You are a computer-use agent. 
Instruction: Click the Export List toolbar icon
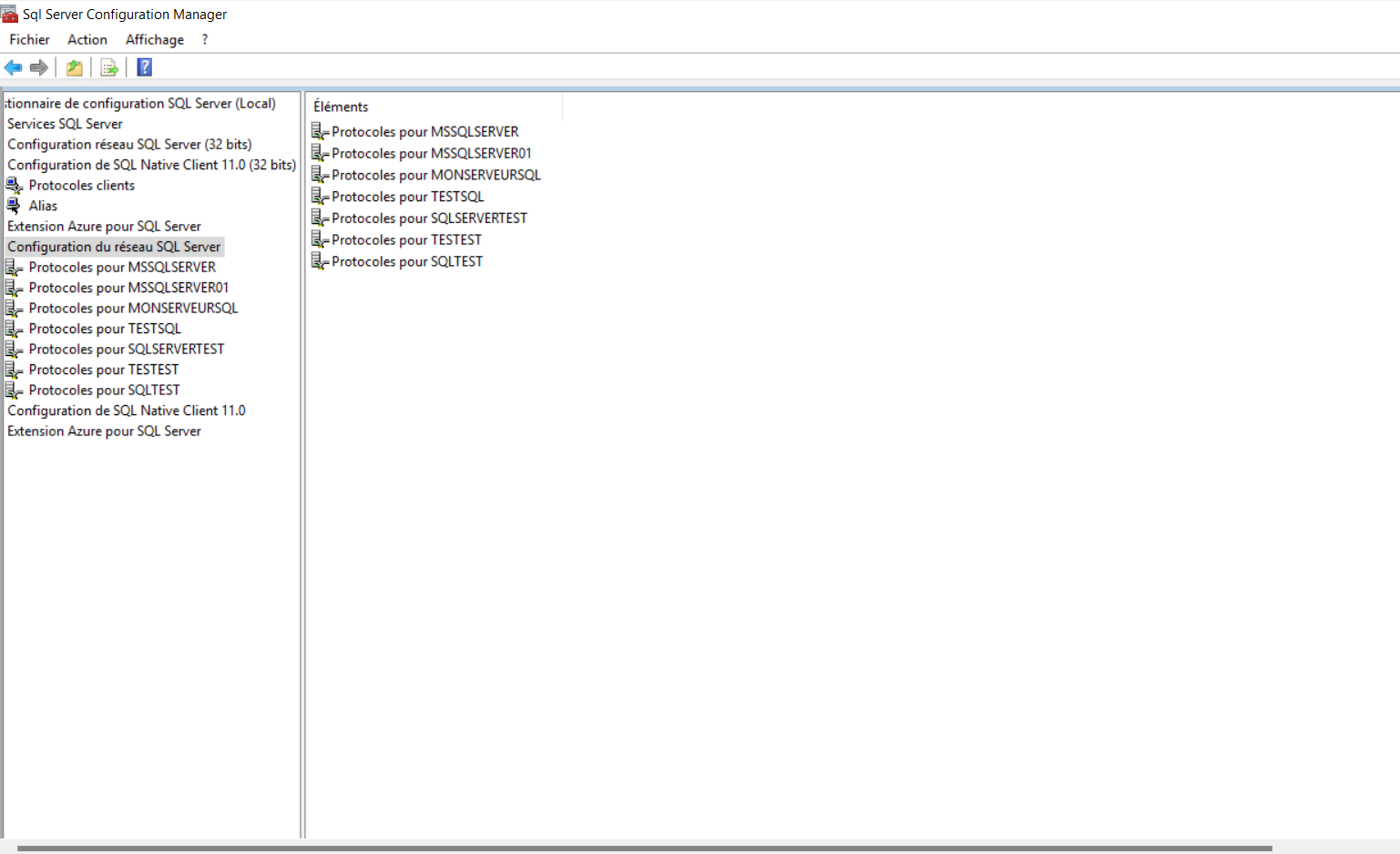[x=109, y=67]
